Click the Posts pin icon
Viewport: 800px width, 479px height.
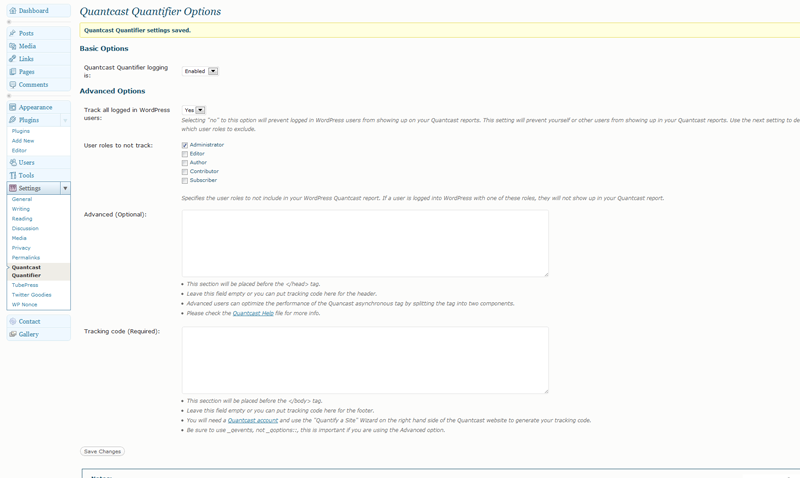click(x=13, y=33)
